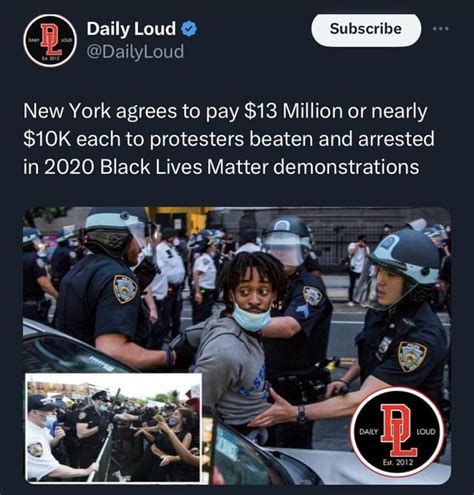Open the main arrest photo
The height and width of the screenshot is (495, 474).
237,345
